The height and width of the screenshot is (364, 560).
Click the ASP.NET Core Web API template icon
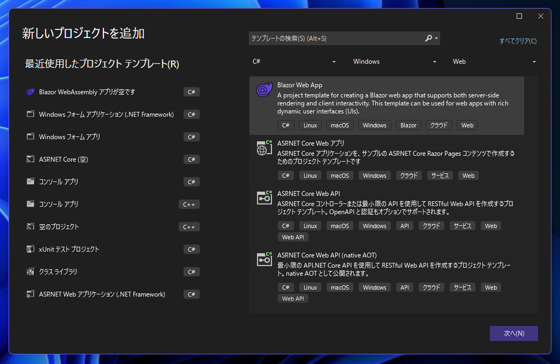tap(264, 198)
